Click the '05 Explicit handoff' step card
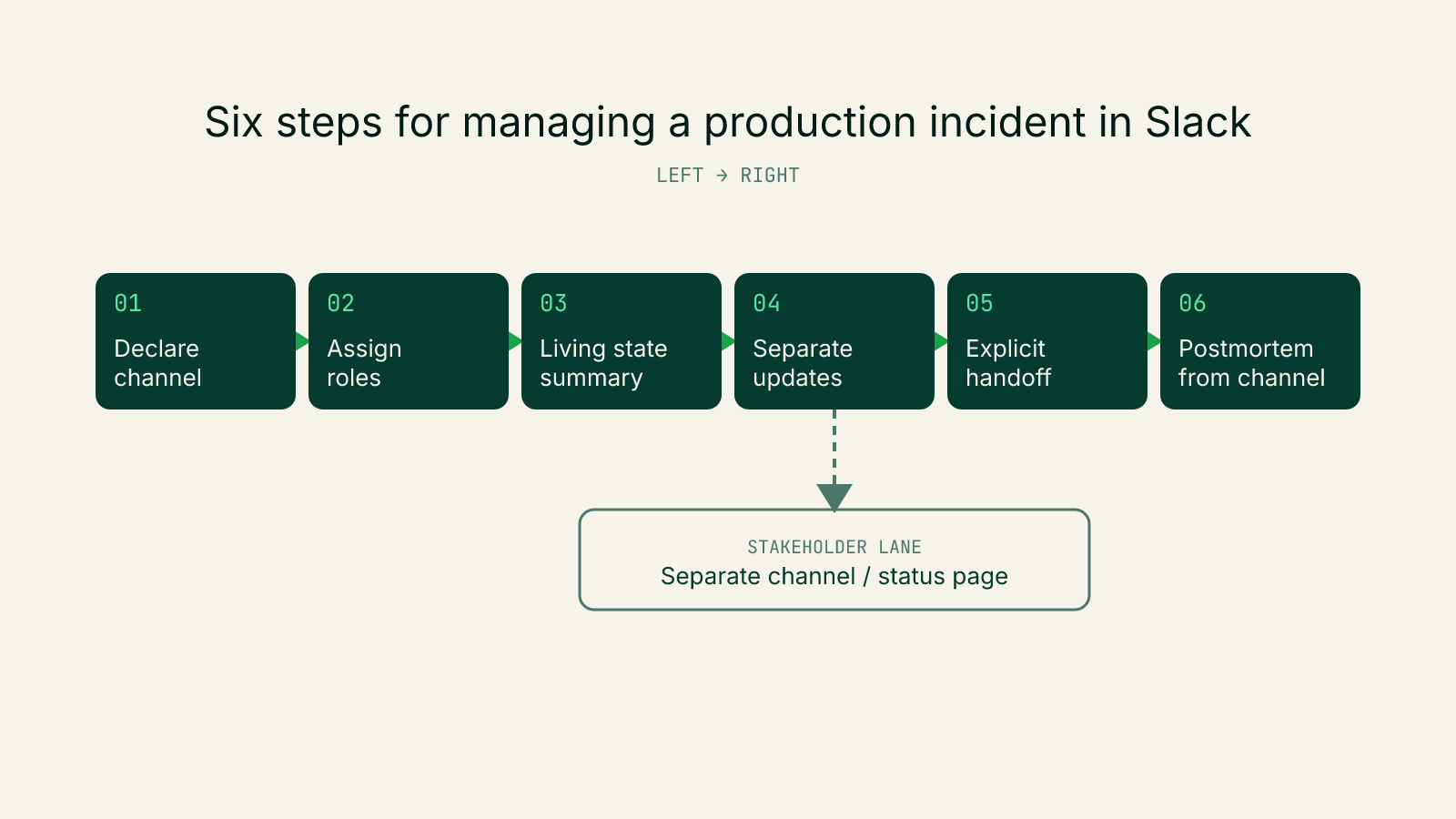 [x=1047, y=341]
